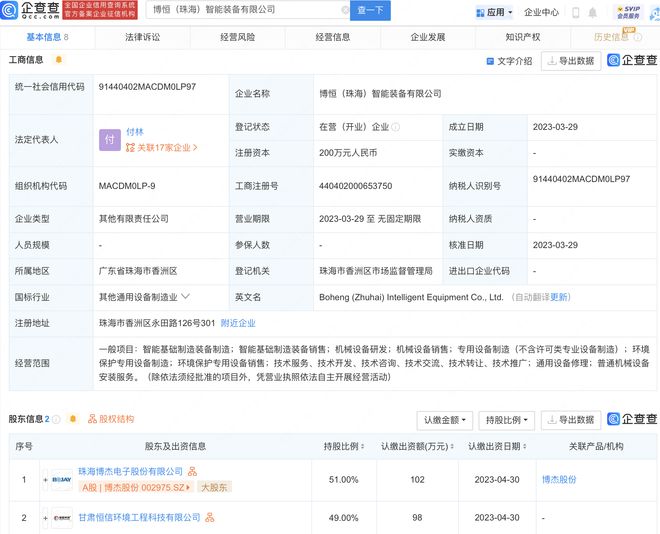Click the 大股东 tag
This screenshot has width=660, height=534.
[214, 487]
